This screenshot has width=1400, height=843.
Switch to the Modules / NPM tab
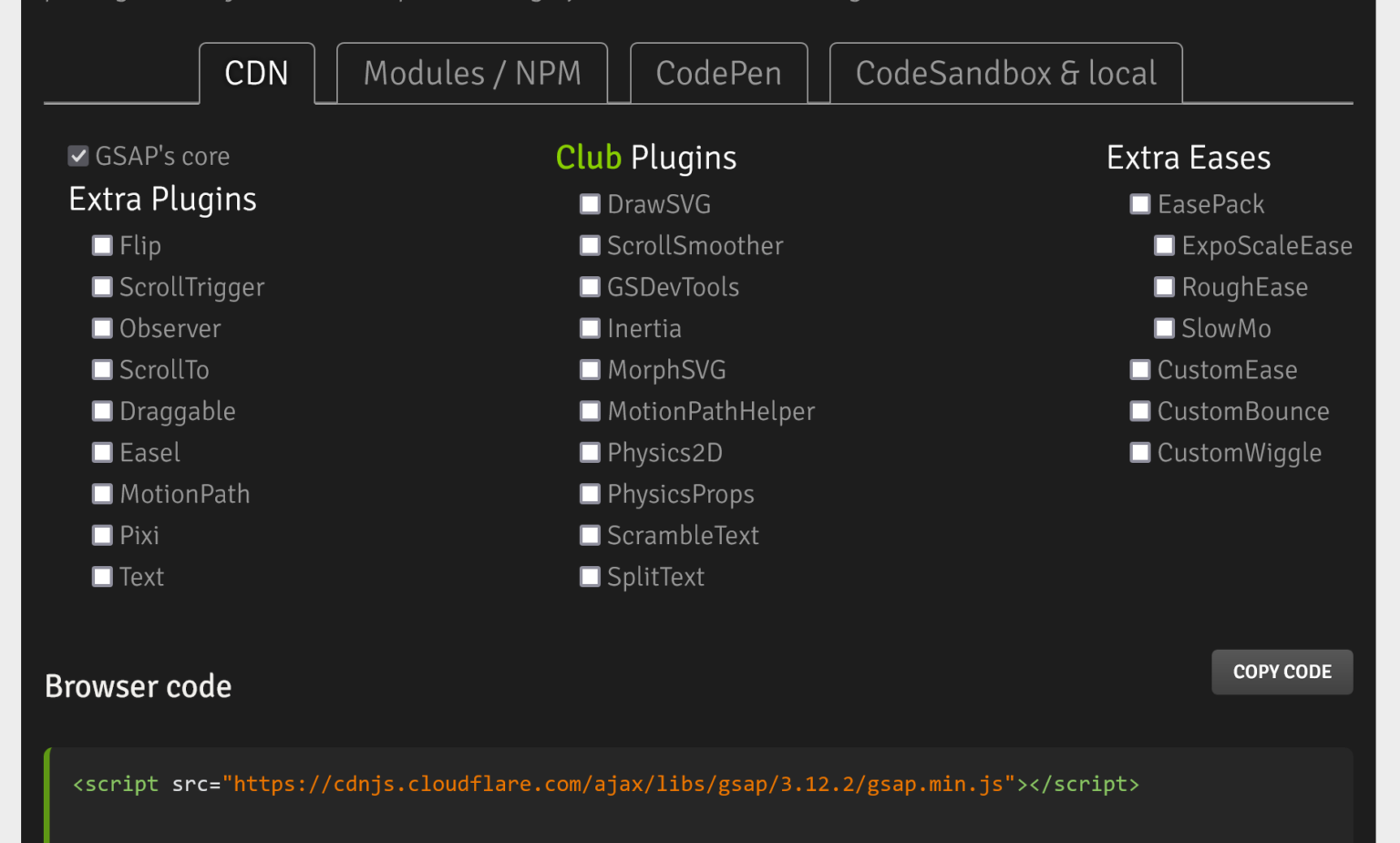coord(472,74)
